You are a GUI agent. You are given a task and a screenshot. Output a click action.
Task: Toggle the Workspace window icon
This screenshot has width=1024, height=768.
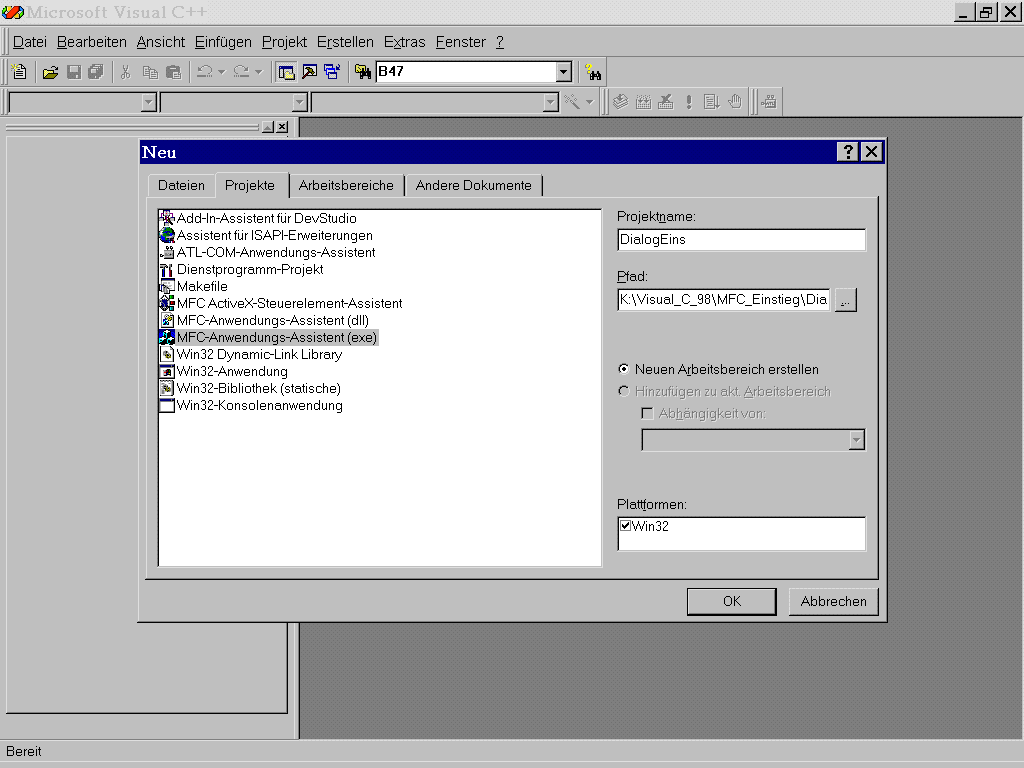coord(286,72)
